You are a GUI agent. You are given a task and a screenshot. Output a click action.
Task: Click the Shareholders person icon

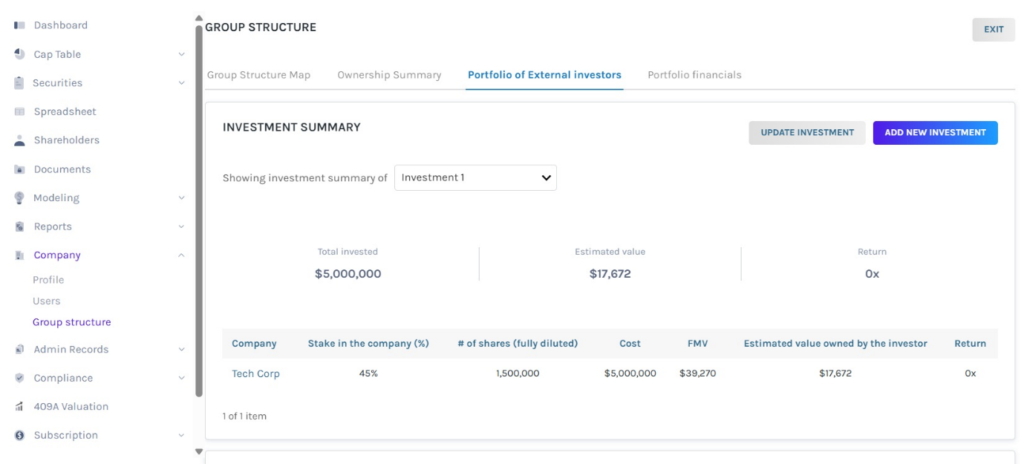pyautogui.click(x=20, y=140)
